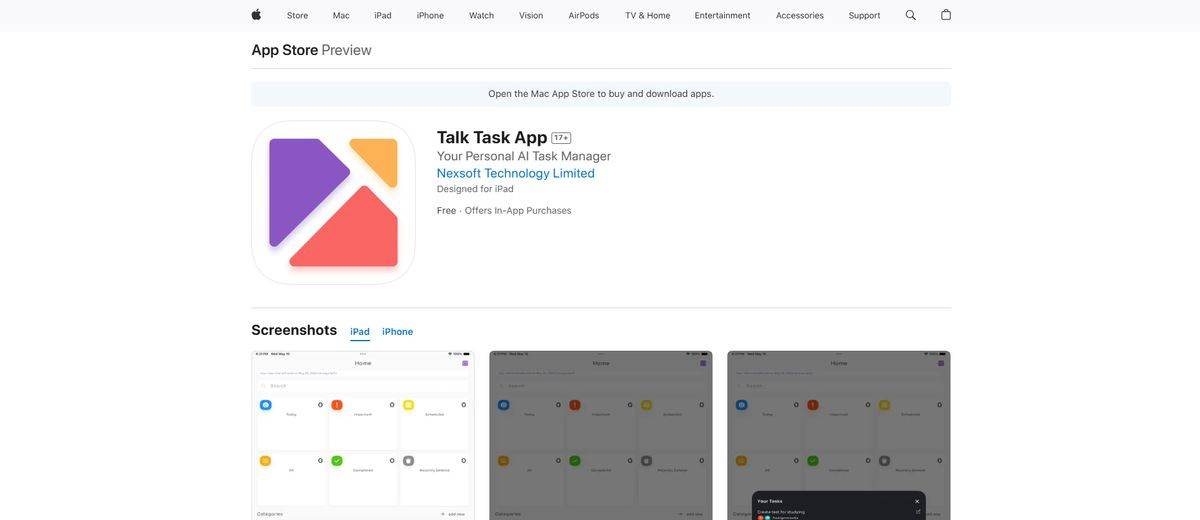The image size is (1200, 520).
Task: View the third screenshot showing Your Tasks popup
Action: coord(839,435)
